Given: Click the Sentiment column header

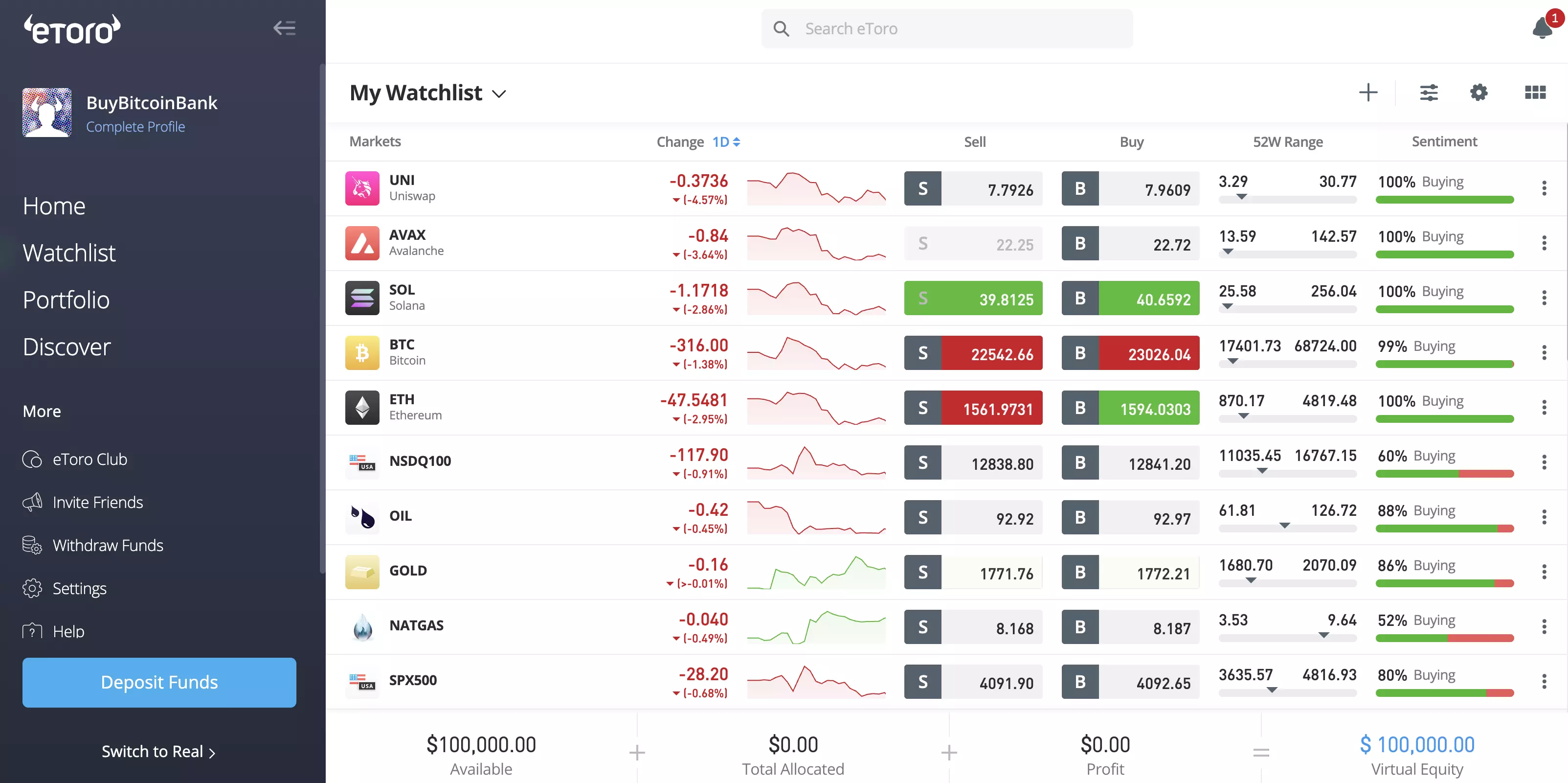Looking at the screenshot, I should click(1444, 141).
